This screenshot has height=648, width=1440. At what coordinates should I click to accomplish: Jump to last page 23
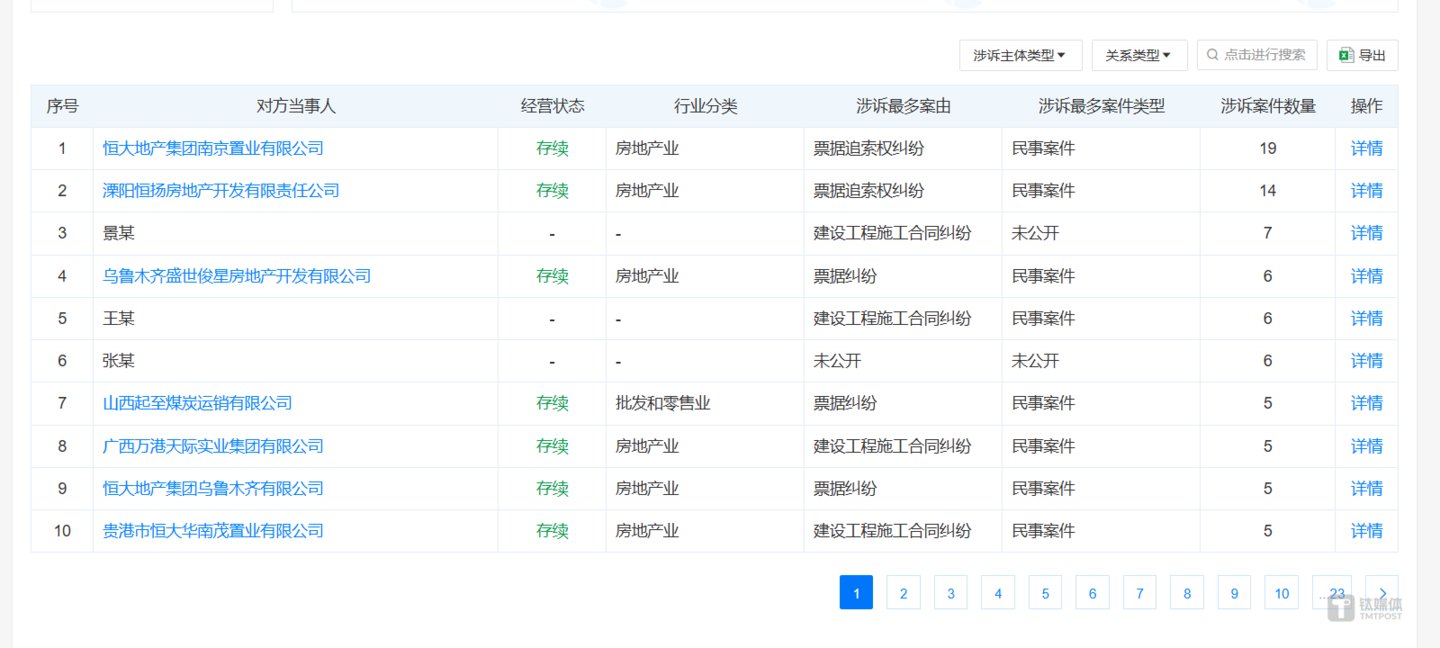point(1335,593)
